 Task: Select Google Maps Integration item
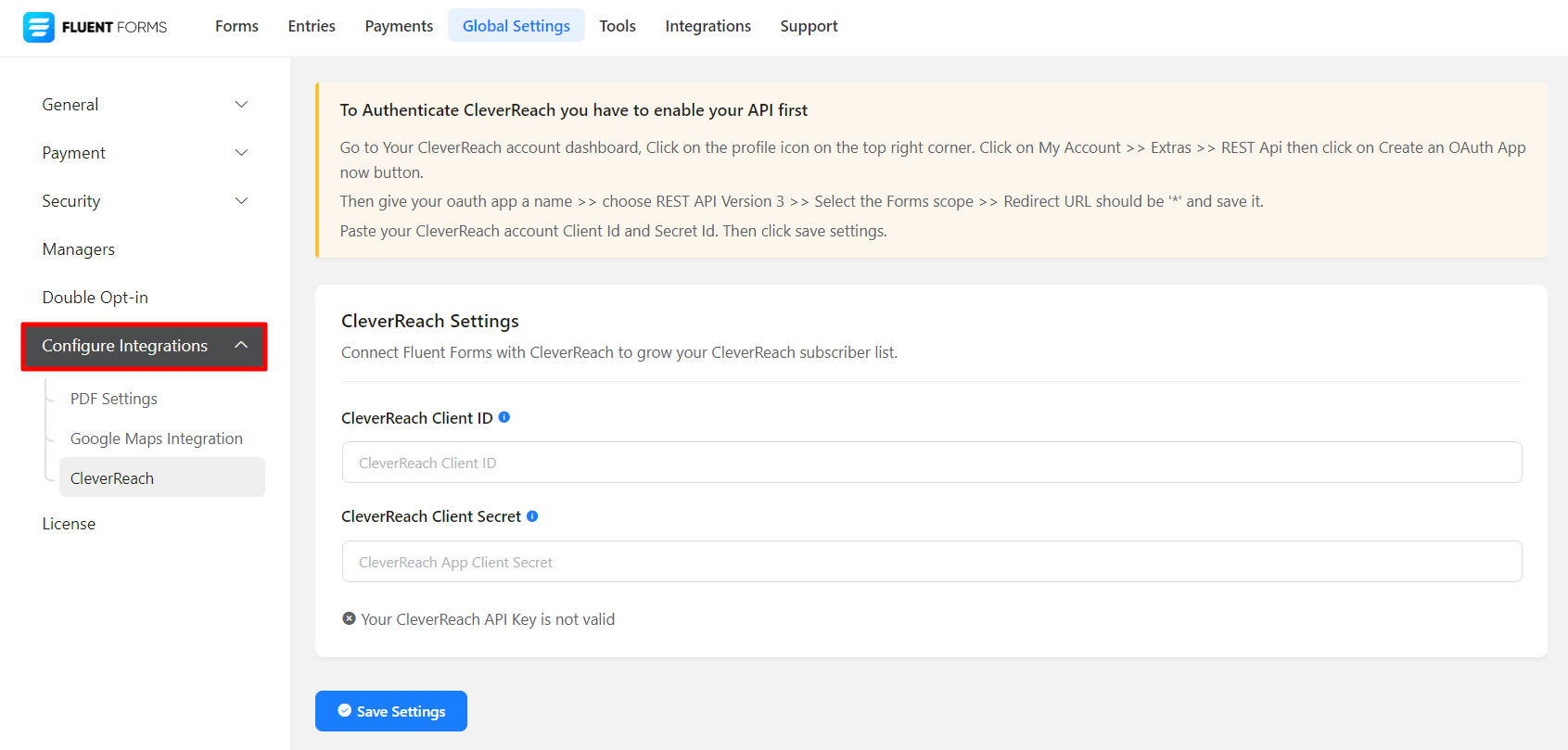tap(157, 439)
